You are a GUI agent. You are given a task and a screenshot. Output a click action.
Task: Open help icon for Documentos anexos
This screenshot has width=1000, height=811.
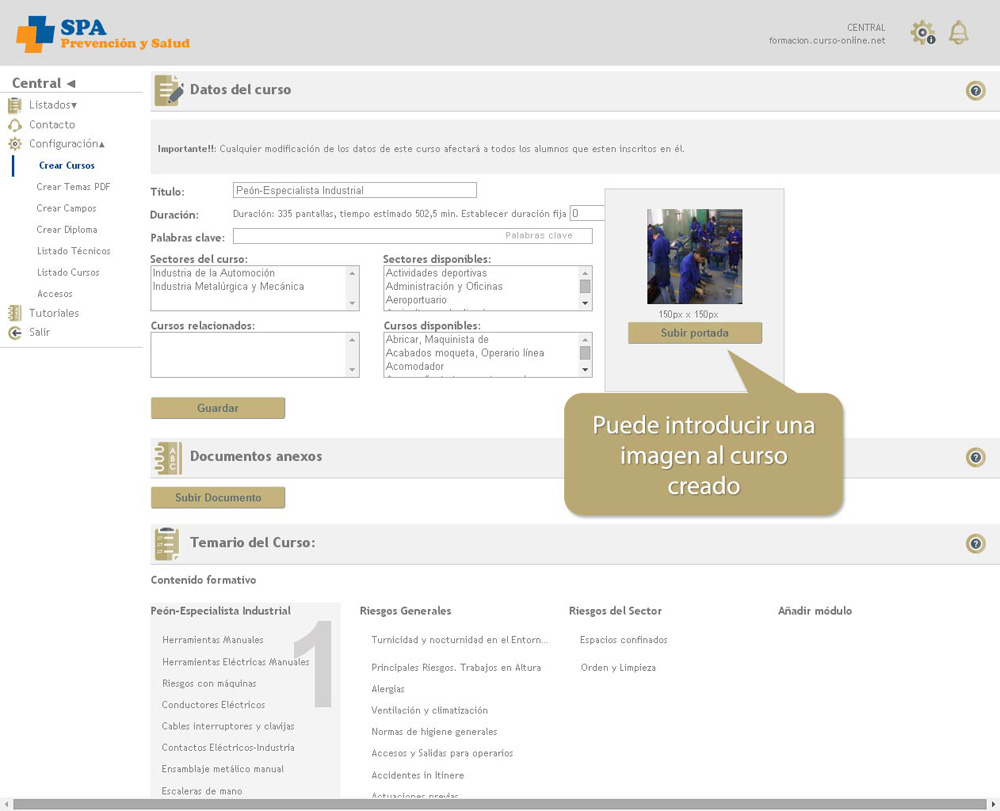click(x=975, y=457)
